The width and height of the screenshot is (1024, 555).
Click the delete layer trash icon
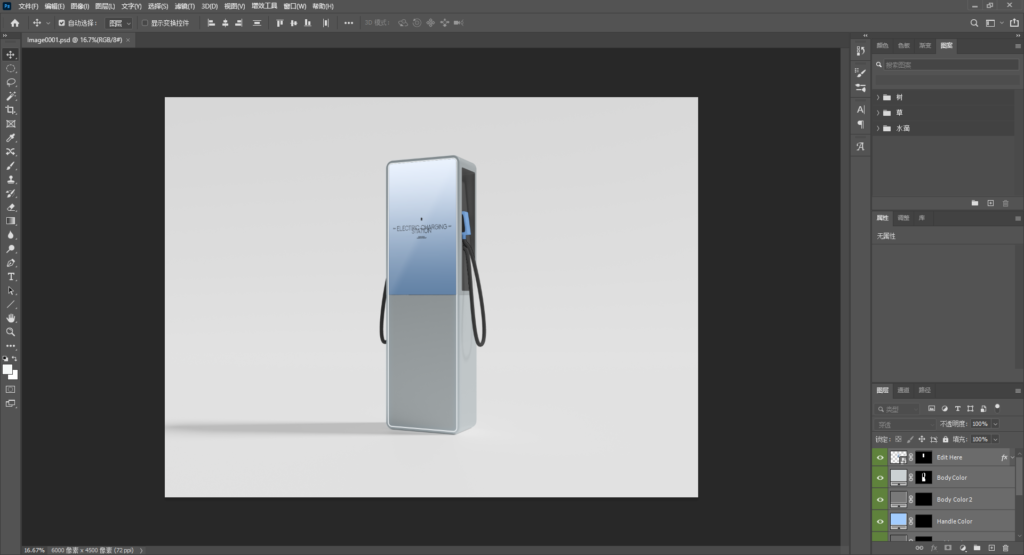(x=1005, y=548)
